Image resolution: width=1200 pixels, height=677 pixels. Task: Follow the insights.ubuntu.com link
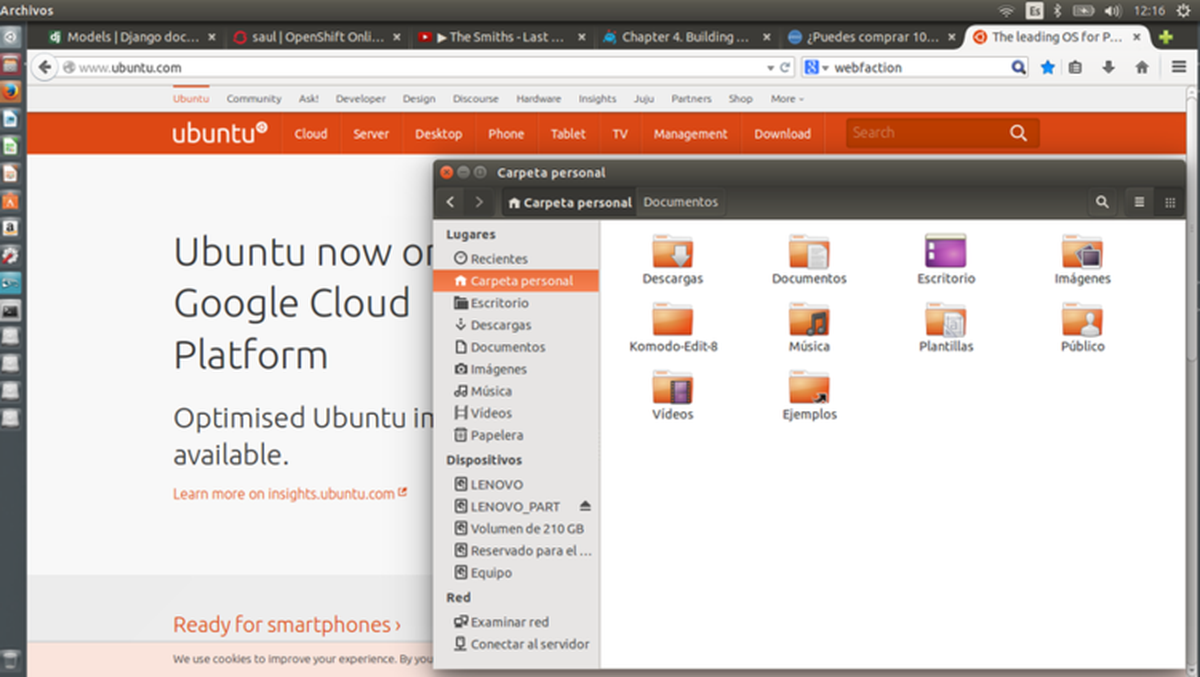[292, 493]
